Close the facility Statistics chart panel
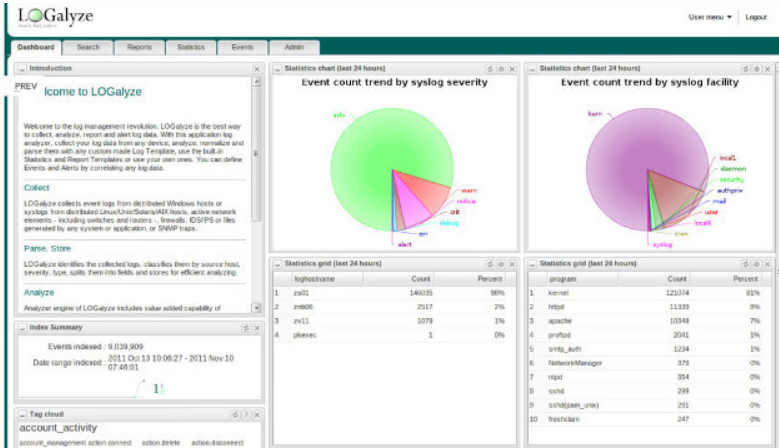 tap(768, 69)
